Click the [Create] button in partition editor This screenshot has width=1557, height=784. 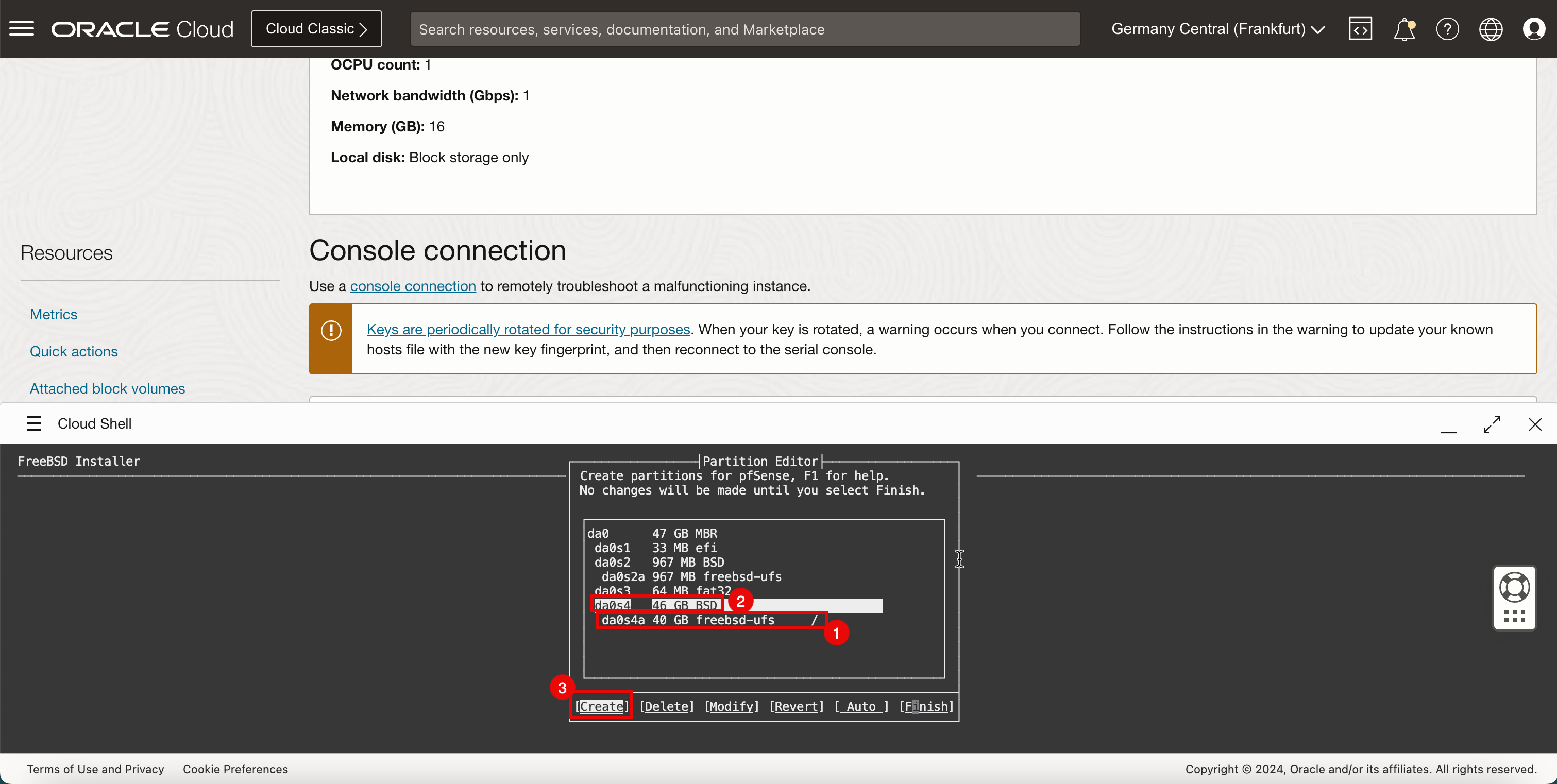[x=601, y=706]
